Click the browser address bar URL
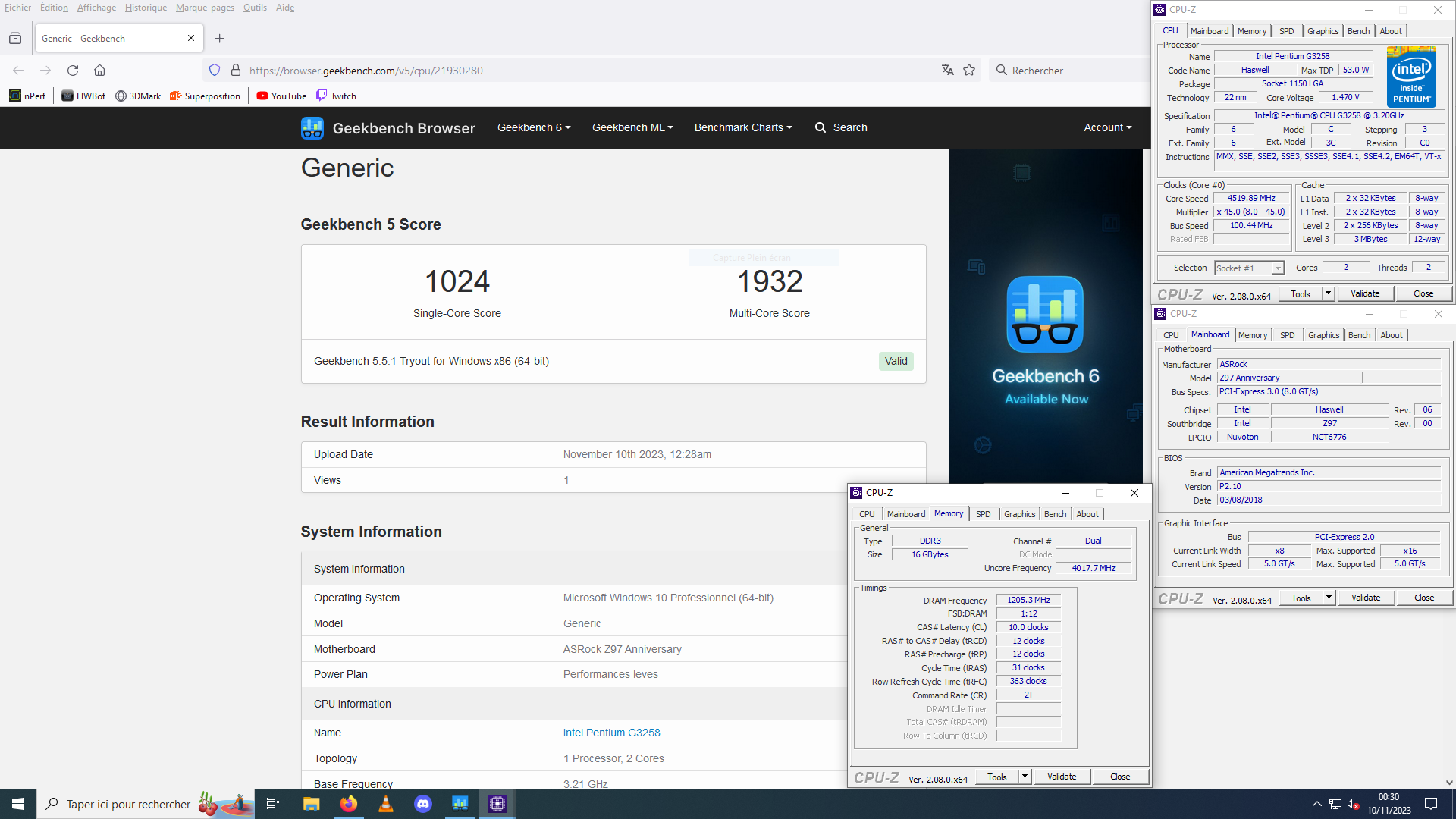The height and width of the screenshot is (819, 1456). (x=366, y=71)
